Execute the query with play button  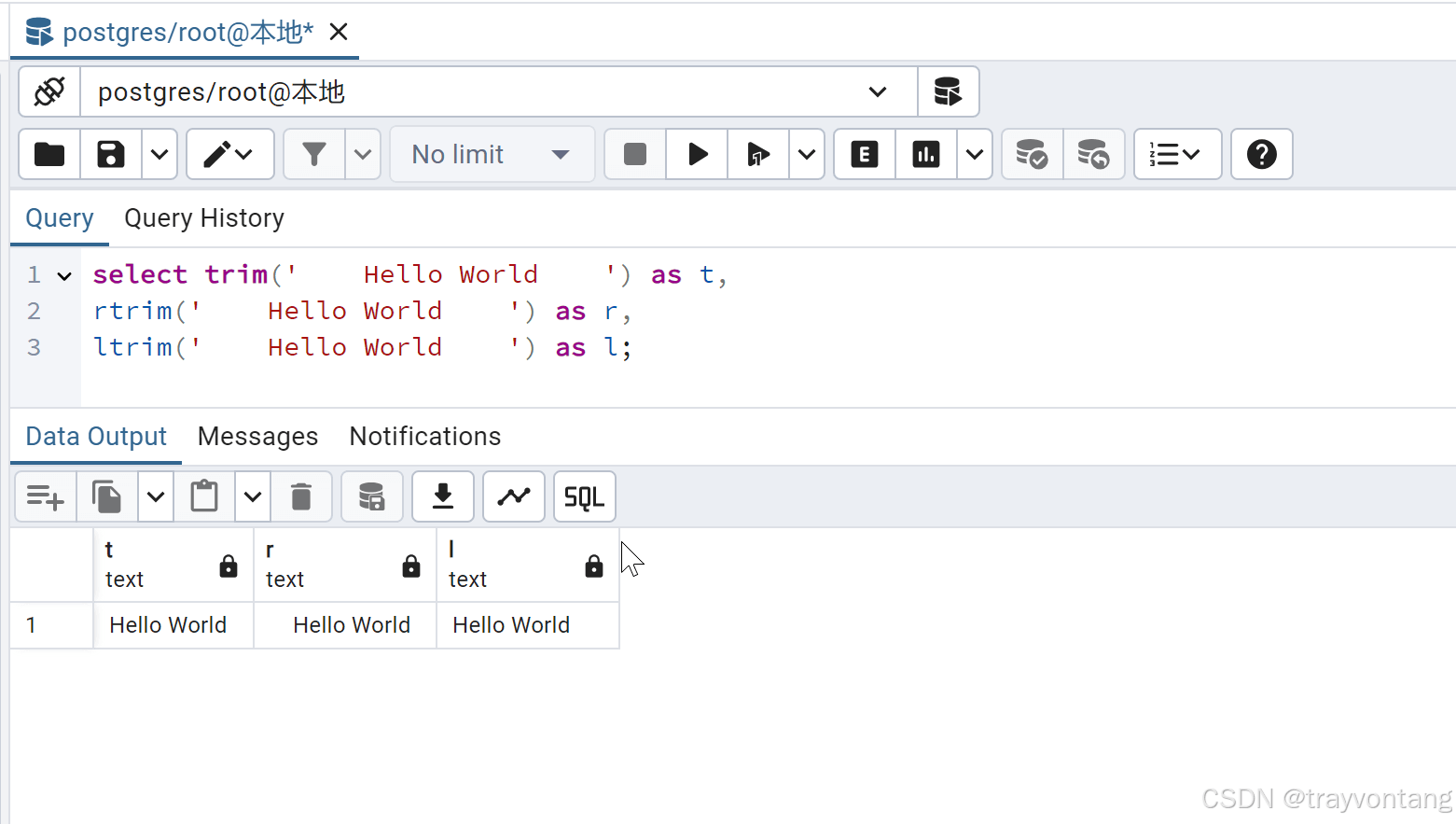(697, 154)
